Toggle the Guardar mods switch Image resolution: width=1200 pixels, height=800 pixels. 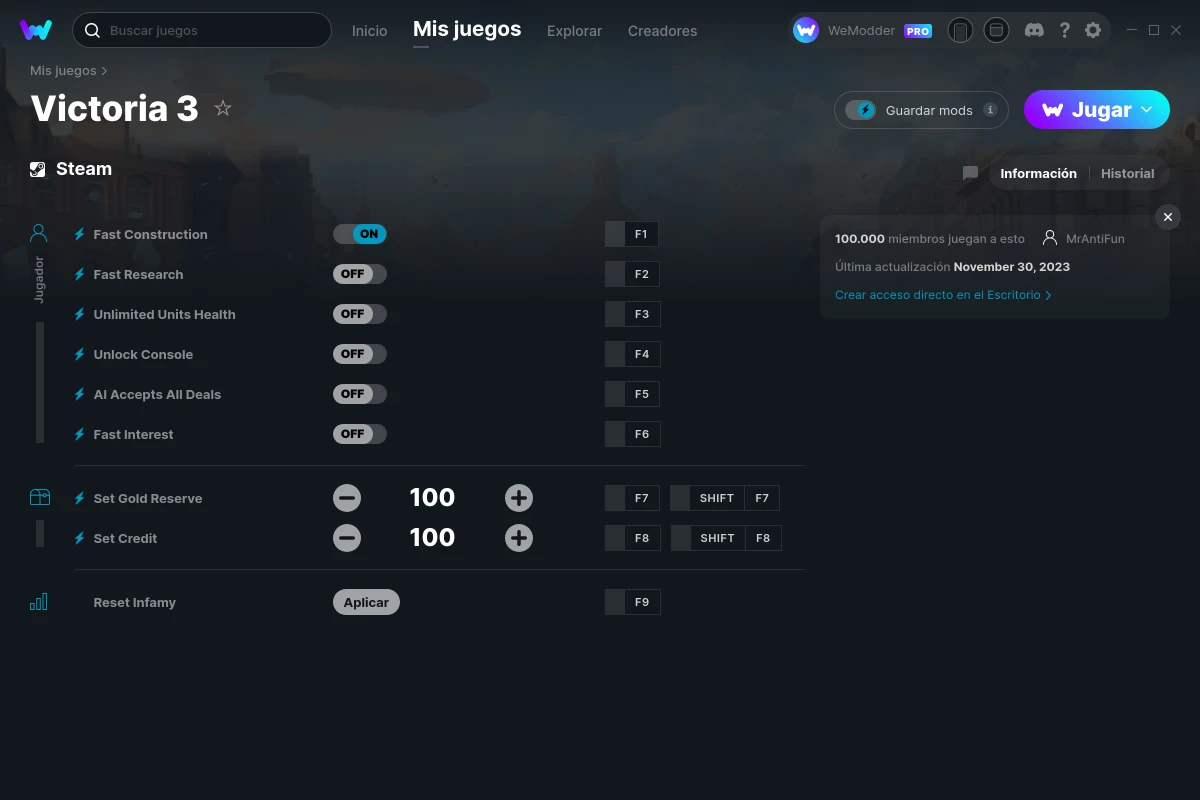tap(861, 110)
